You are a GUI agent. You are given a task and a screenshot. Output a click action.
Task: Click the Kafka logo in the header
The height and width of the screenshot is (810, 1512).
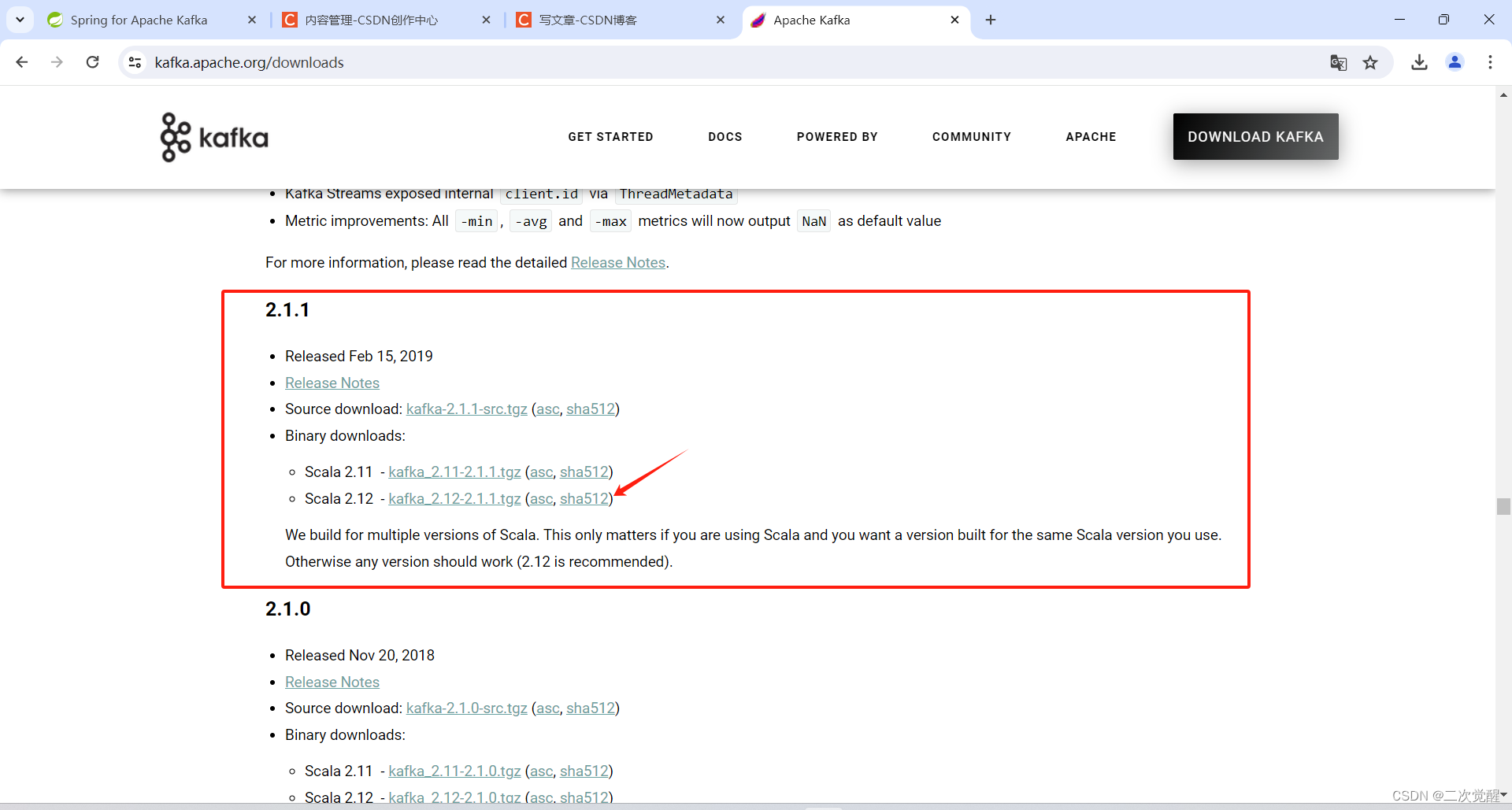tap(213, 137)
